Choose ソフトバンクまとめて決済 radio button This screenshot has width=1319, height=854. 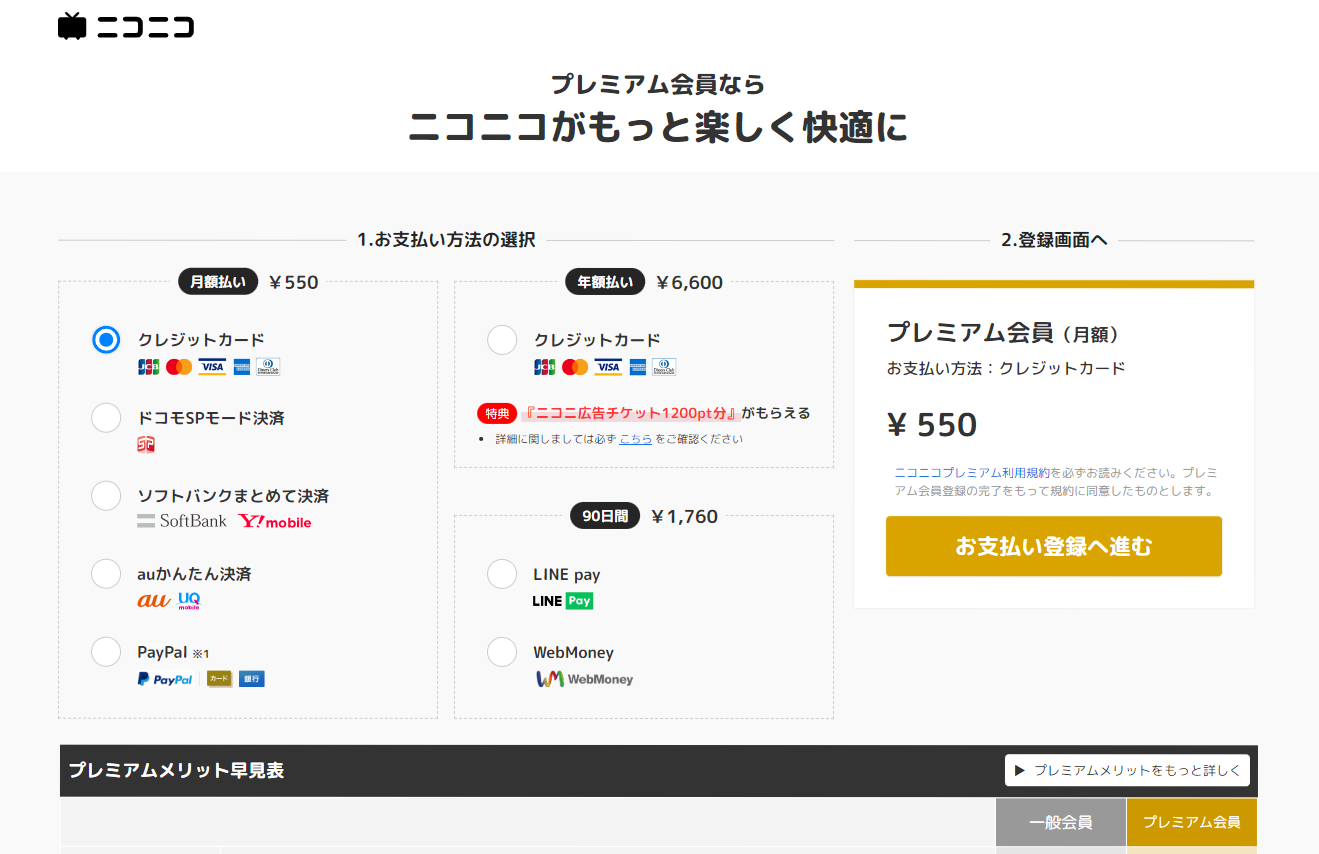[106, 496]
